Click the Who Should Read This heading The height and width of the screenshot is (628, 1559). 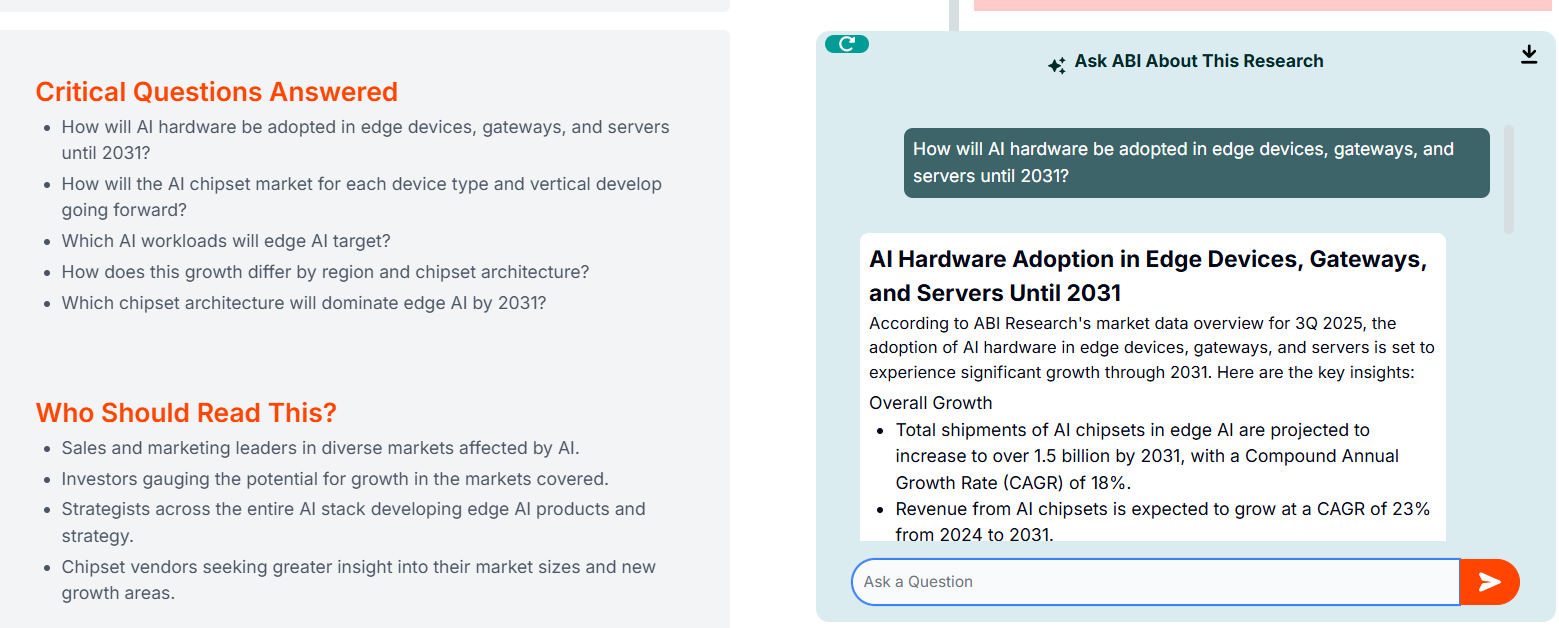point(185,412)
